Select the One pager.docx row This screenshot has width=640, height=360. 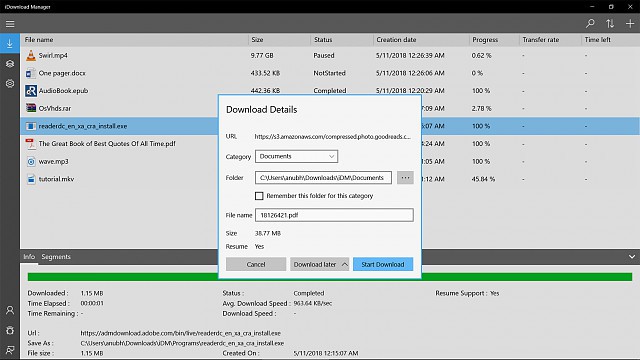[330, 73]
